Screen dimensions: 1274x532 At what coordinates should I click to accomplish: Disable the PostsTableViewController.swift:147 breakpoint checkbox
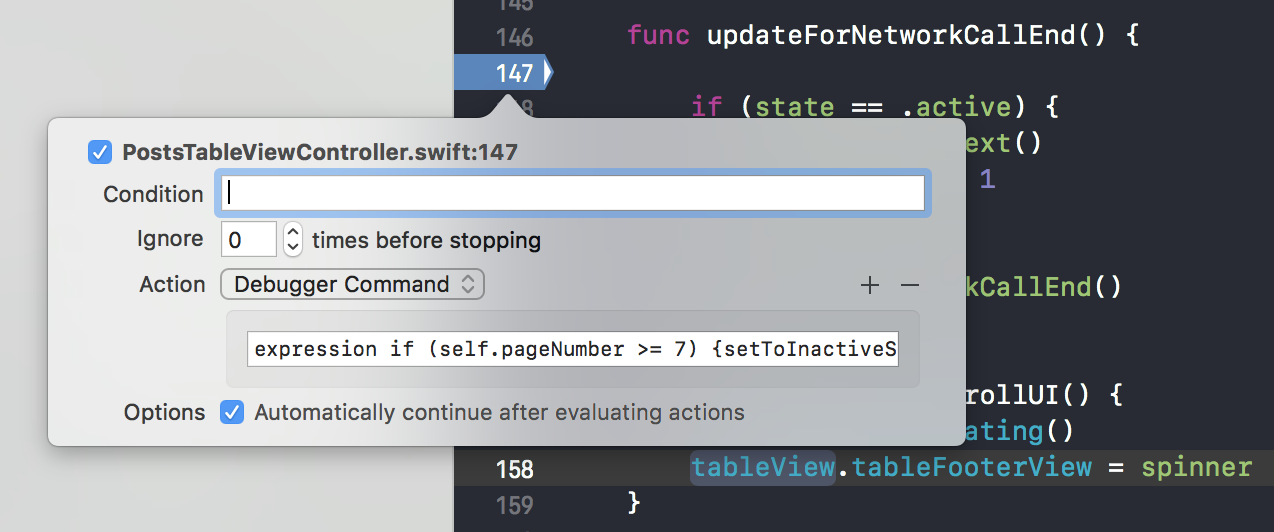pos(100,152)
